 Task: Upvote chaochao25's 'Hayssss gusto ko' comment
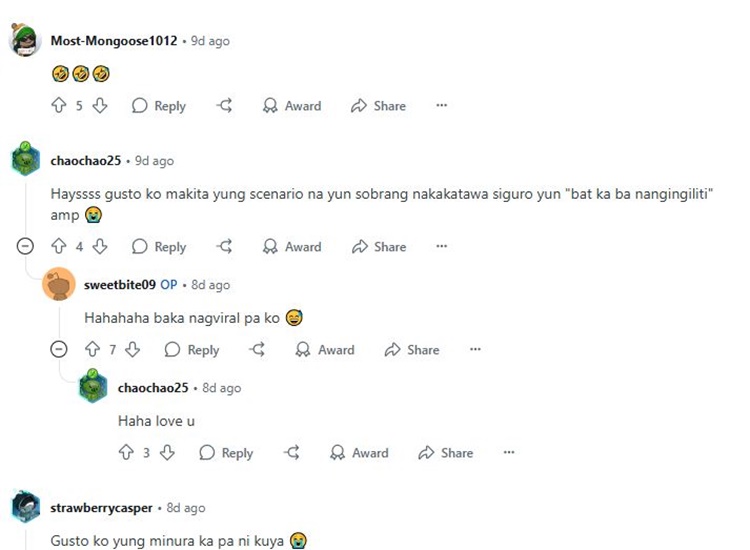(x=59, y=246)
